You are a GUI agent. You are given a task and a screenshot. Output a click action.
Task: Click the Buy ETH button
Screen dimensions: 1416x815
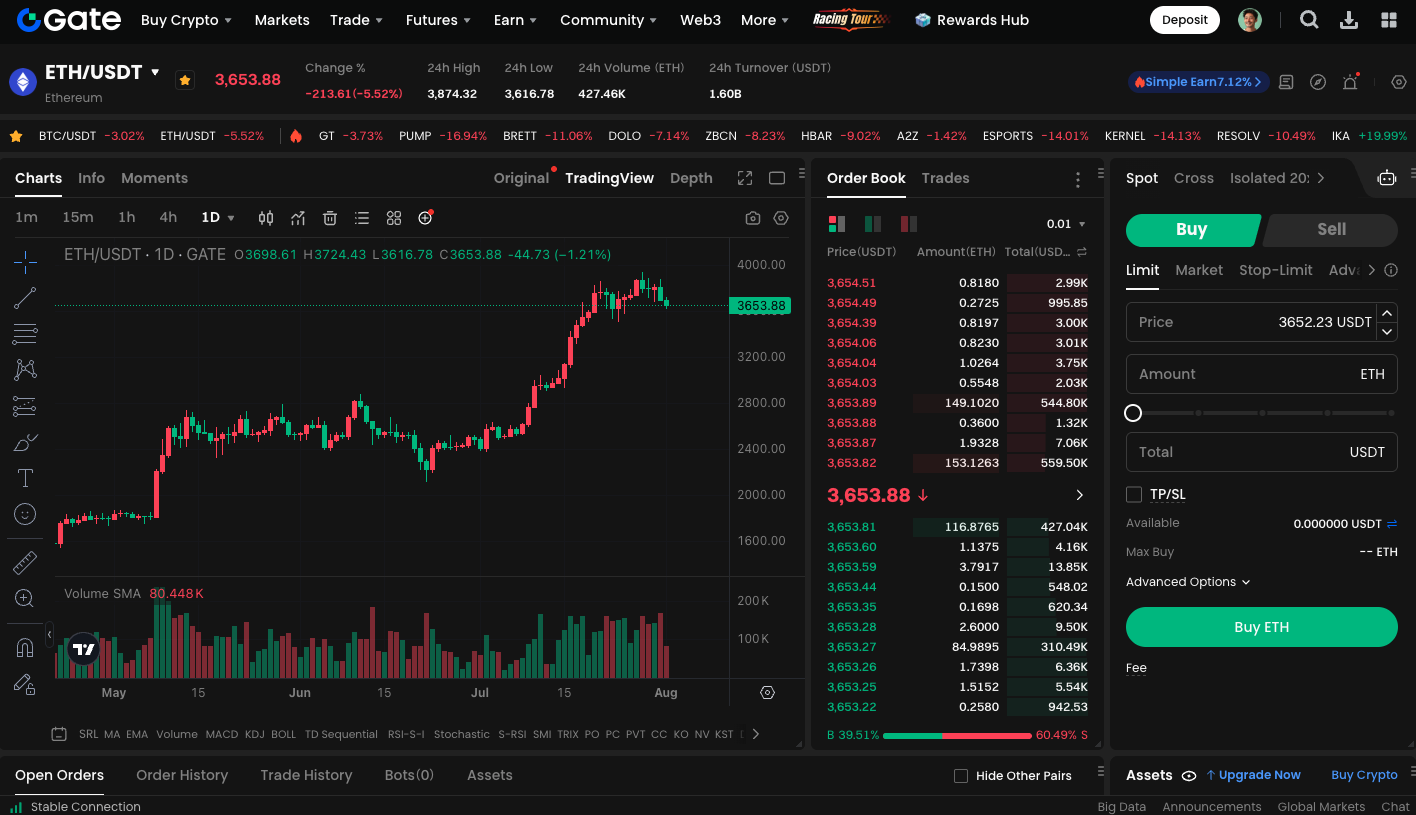tap(1261, 627)
